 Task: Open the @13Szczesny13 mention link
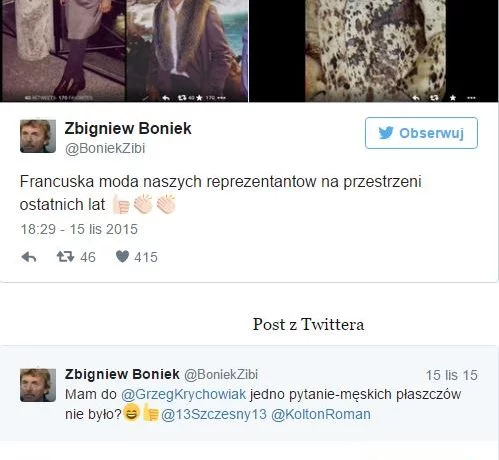tap(214, 414)
